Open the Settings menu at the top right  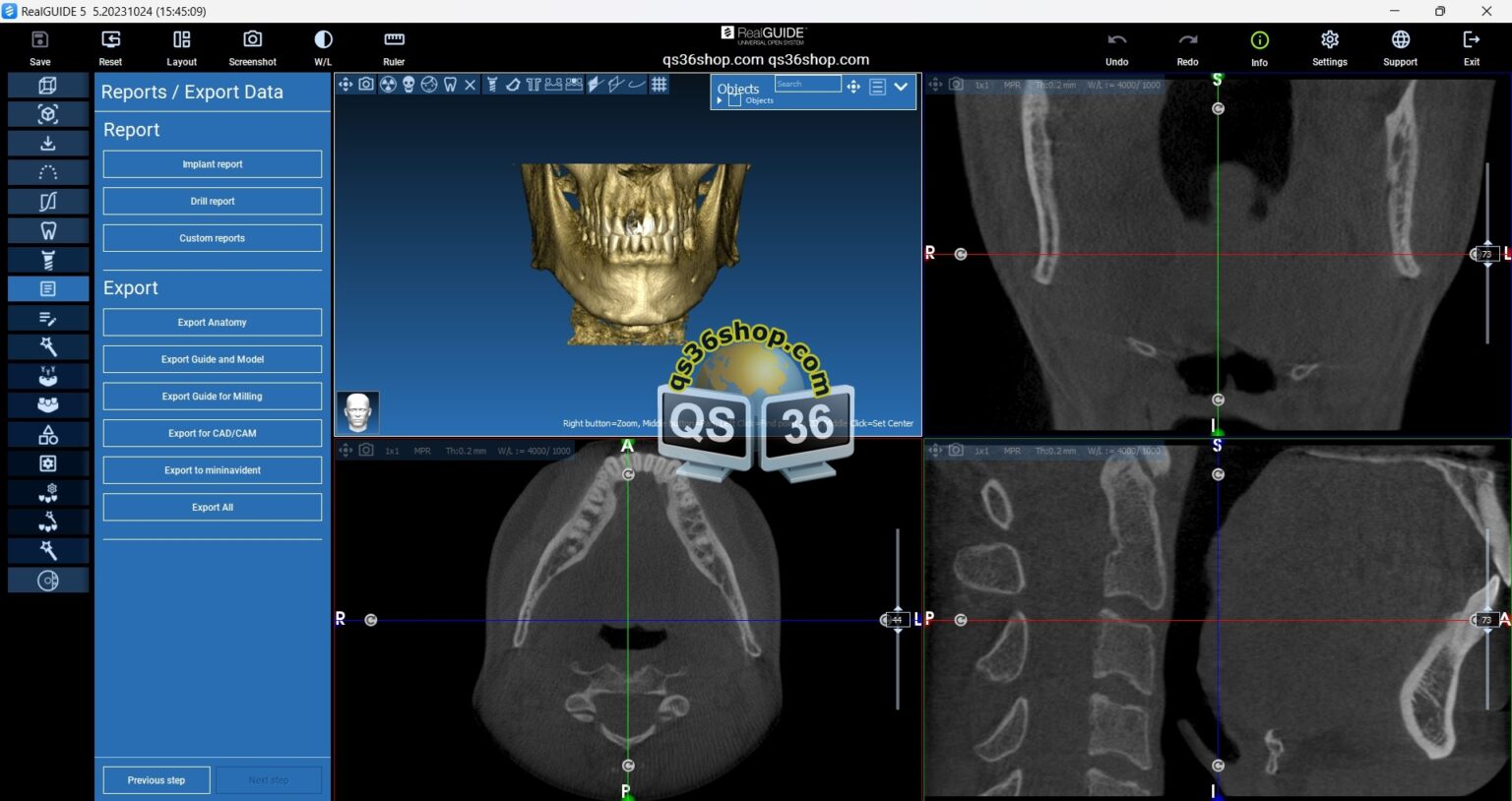point(1329,46)
